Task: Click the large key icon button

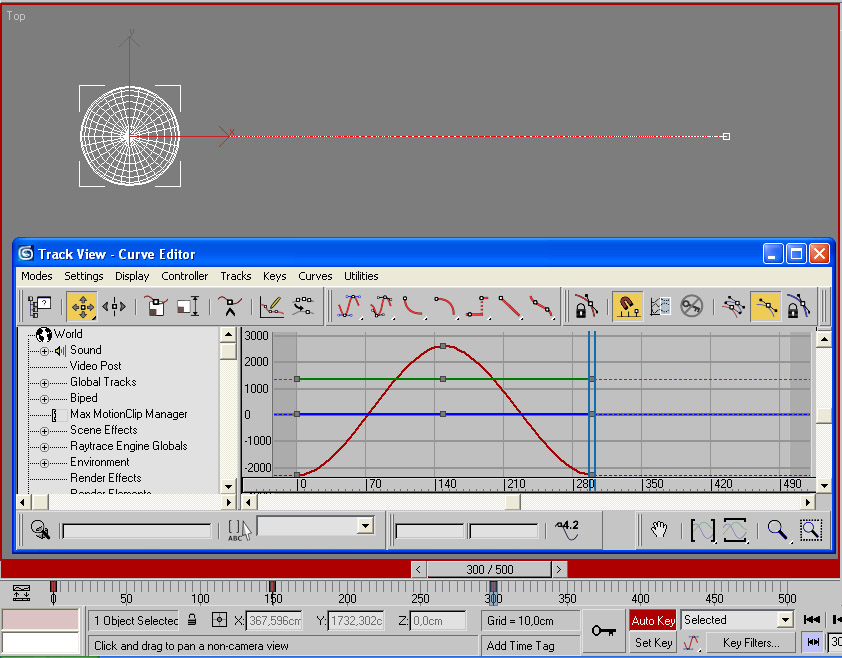Action: click(603, 631)
